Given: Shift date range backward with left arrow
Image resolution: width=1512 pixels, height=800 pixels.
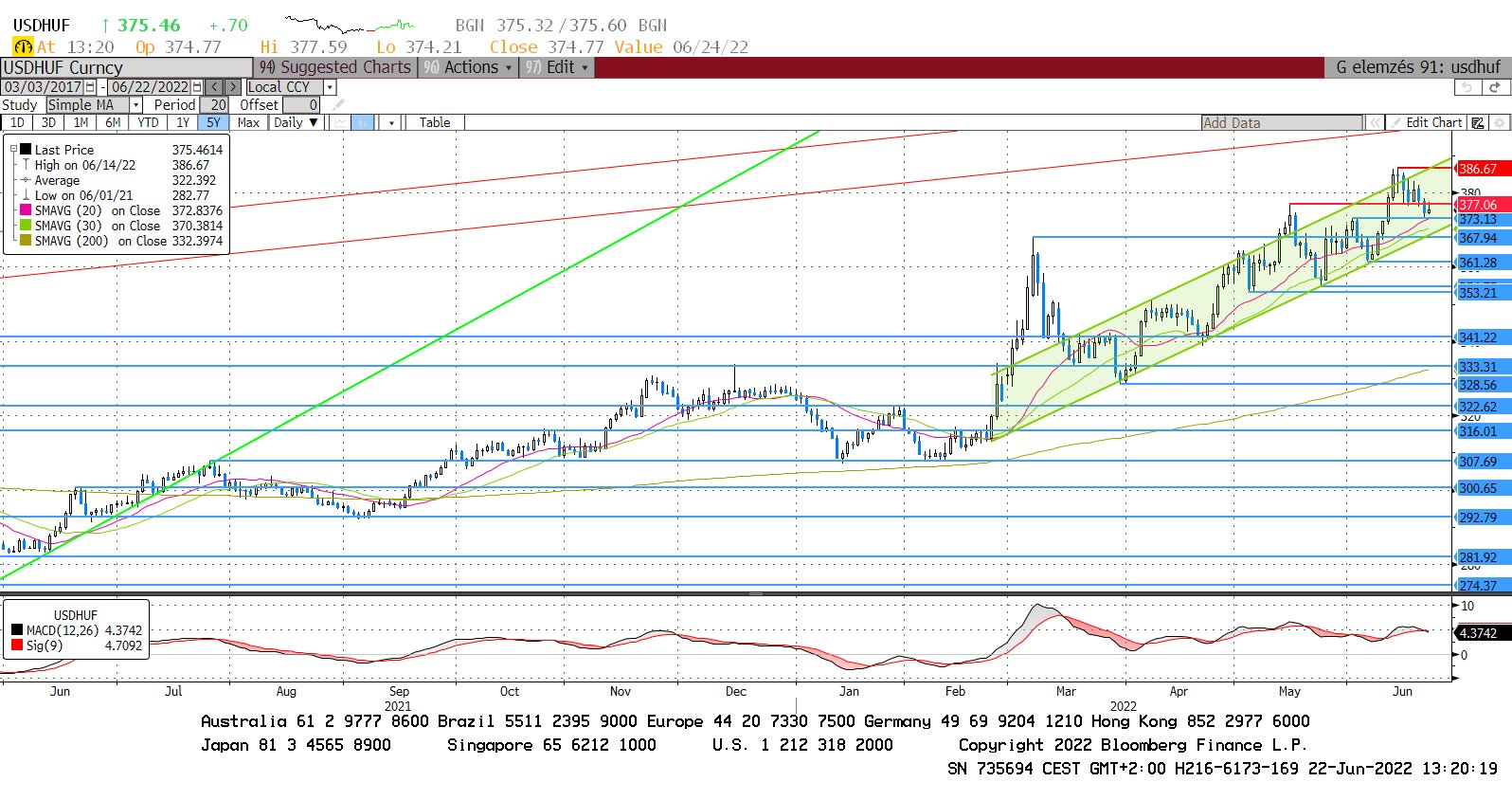Looking at the screenshot, I should (x=213, y=87).
